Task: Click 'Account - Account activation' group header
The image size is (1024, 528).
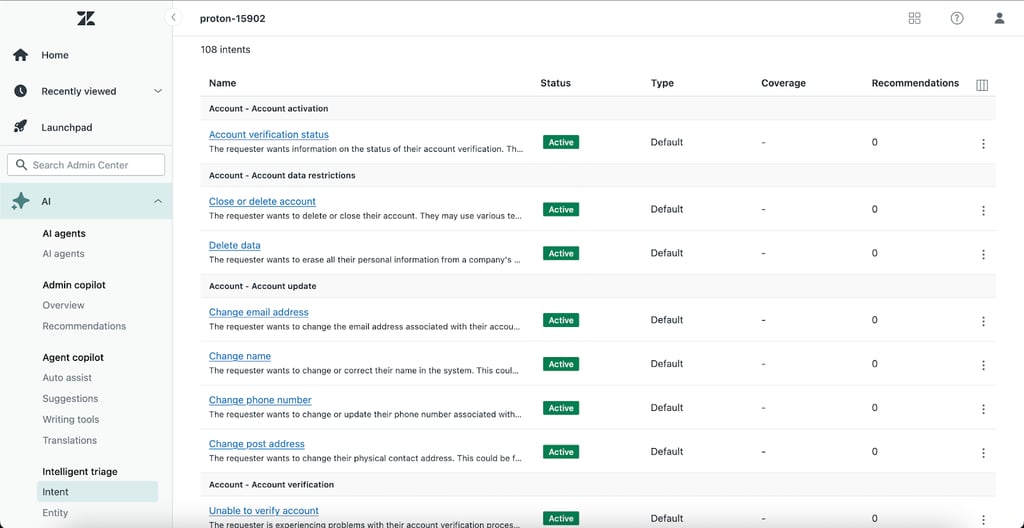Action: [x=268, y=108]
